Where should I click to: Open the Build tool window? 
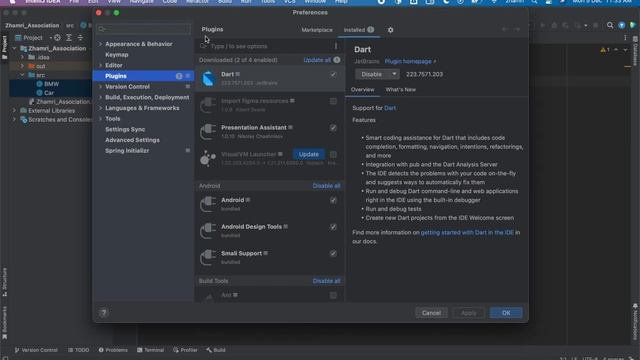216,350
